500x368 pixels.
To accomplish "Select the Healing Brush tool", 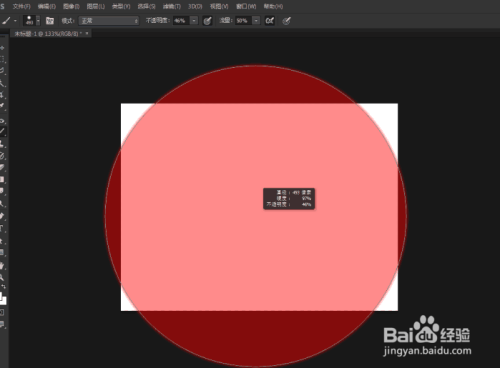I will (x=2, y=120).
